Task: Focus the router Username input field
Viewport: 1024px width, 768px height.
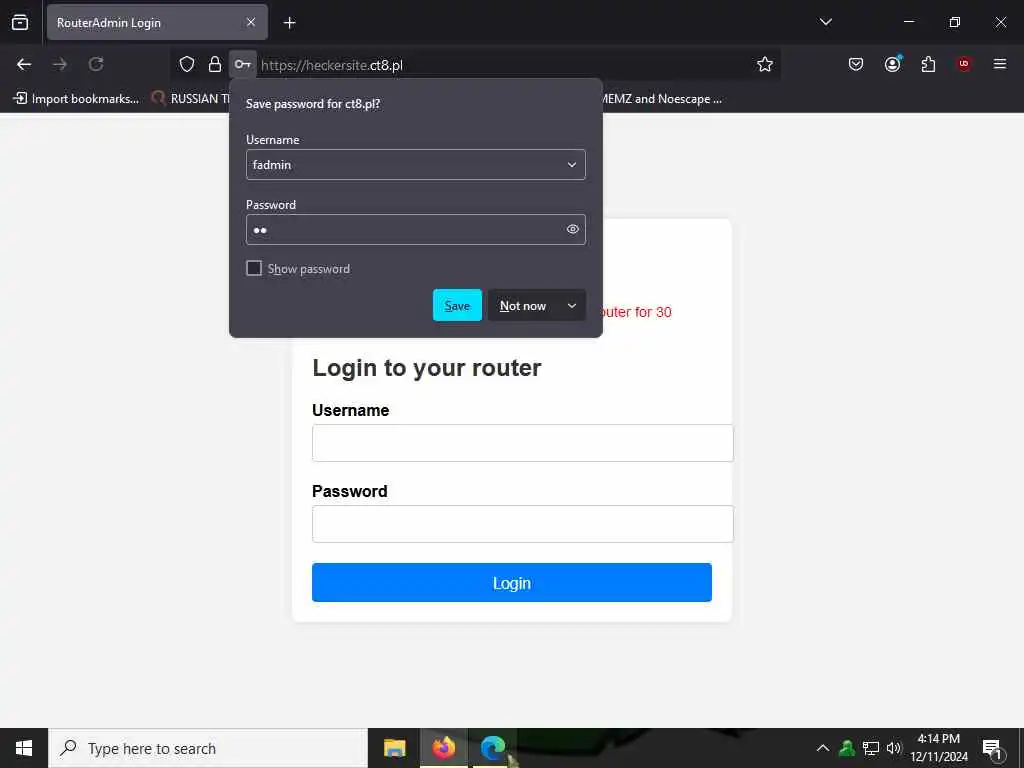Action: [x=522, y=443]
